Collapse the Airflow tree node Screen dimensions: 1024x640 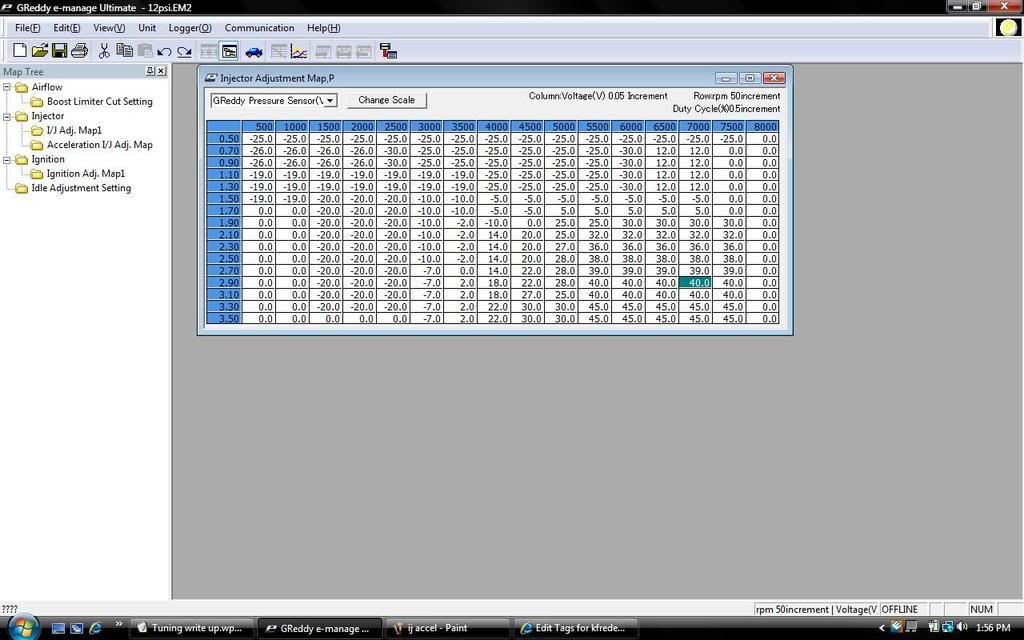7,87
